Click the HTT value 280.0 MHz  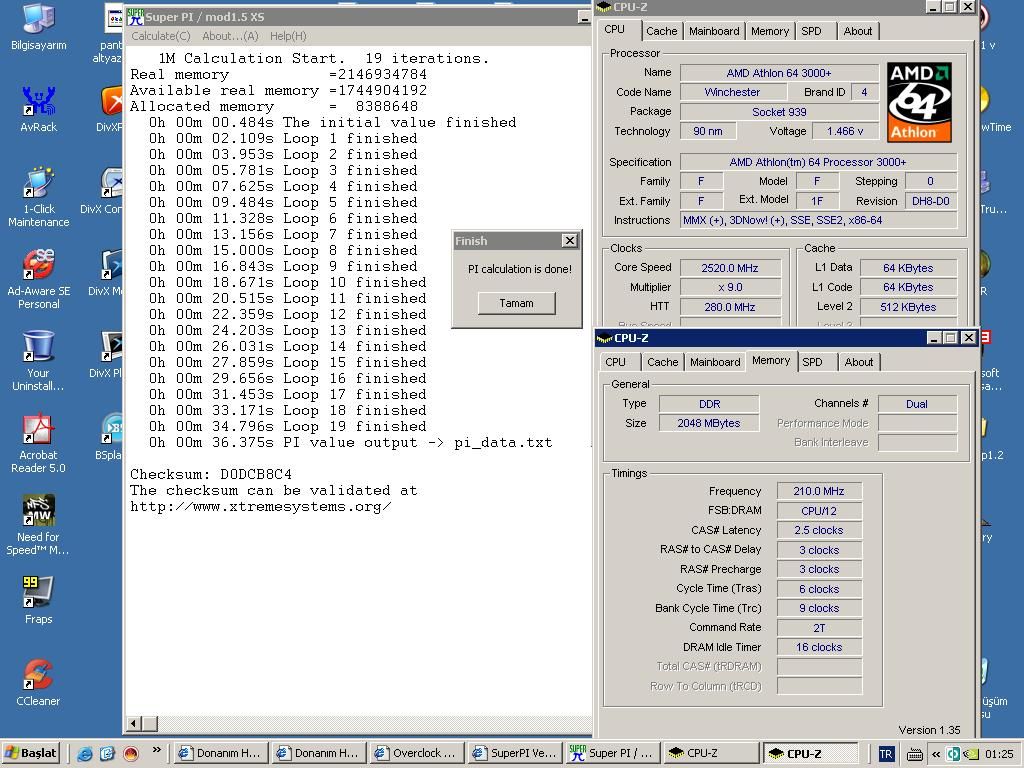(730, 307)
